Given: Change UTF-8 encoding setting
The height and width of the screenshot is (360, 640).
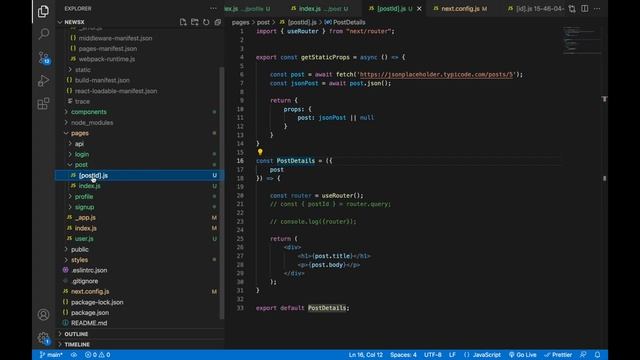Looking at the screenshot, I should pos(433,355).
